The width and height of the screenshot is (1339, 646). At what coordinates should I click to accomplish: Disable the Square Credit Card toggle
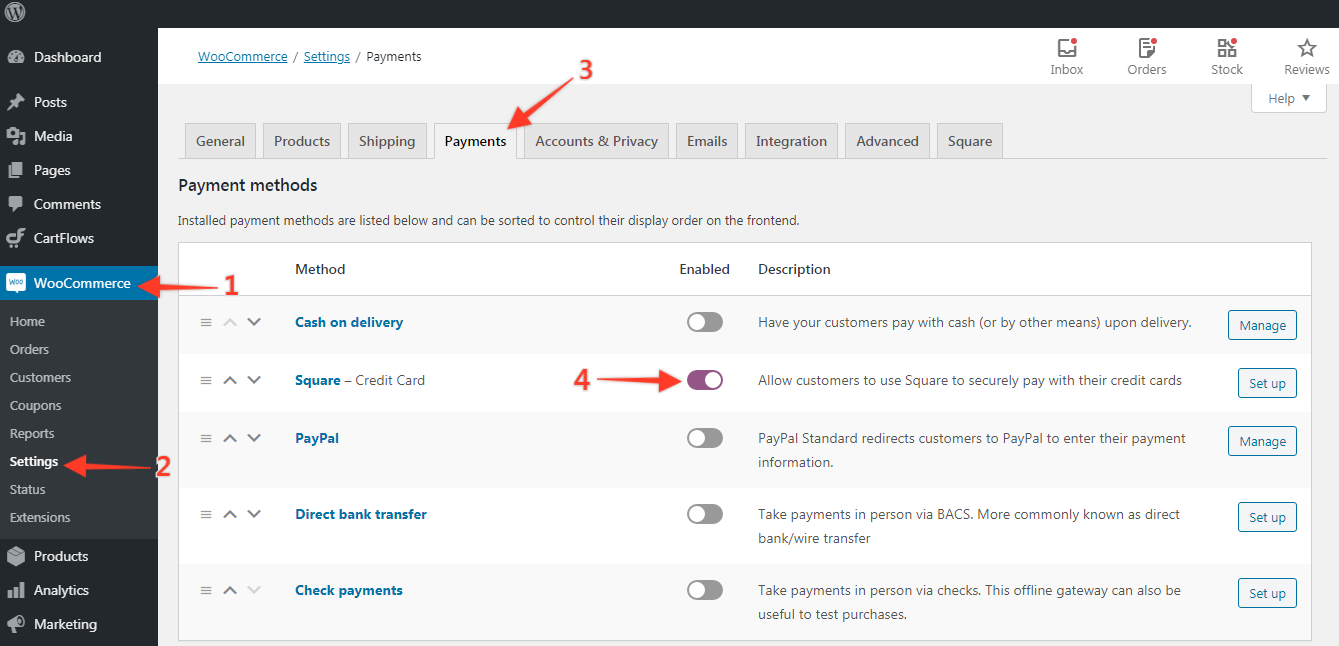(x=704, y=380)
